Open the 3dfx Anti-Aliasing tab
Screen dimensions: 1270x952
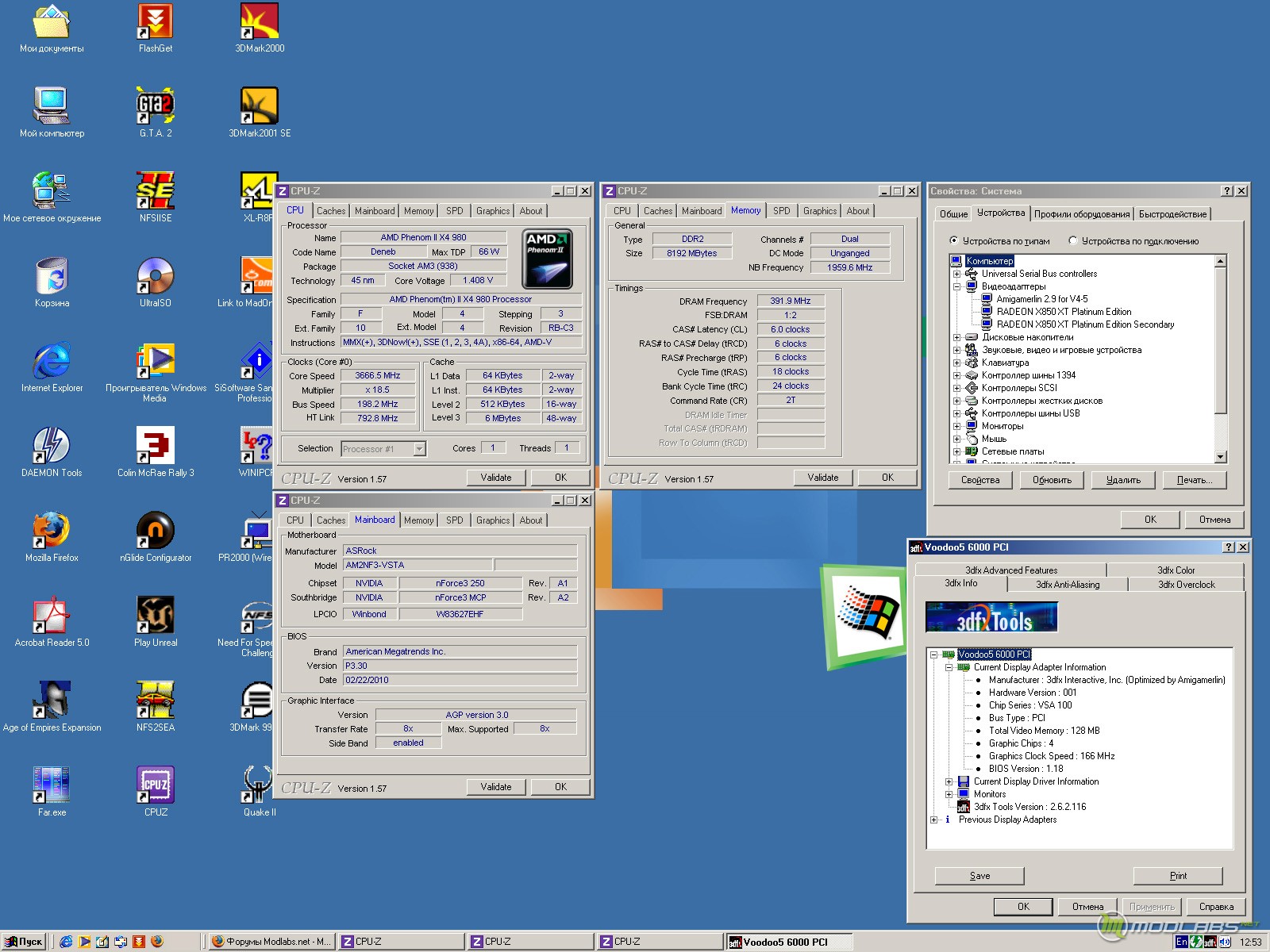click(x=1068, y=585)
